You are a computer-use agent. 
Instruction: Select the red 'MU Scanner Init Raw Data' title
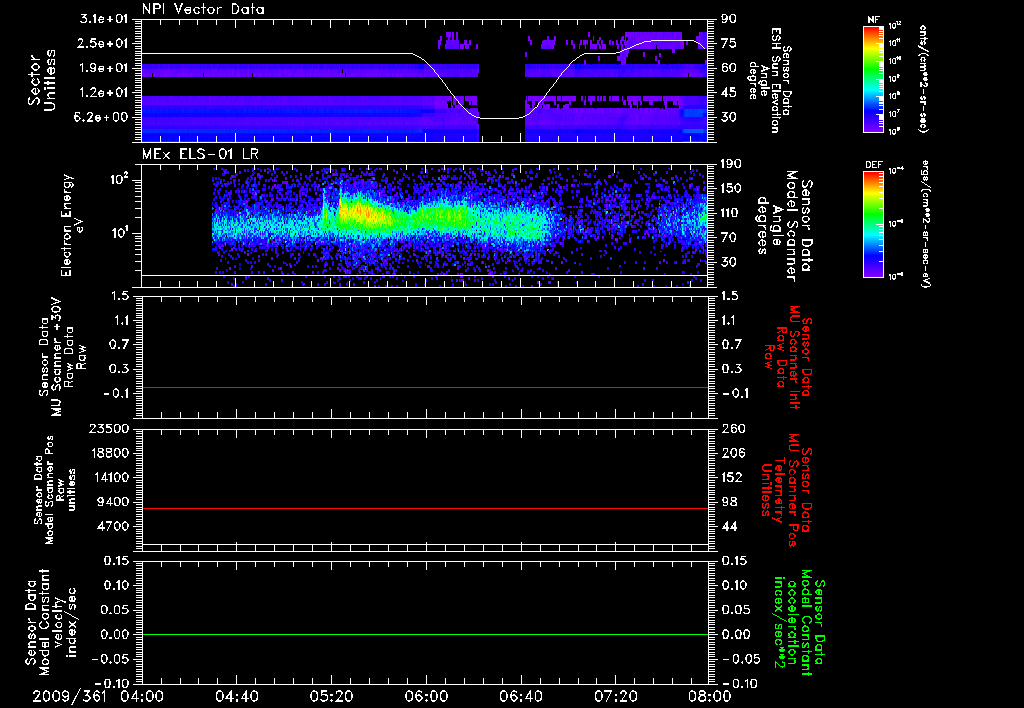(788, 357)
